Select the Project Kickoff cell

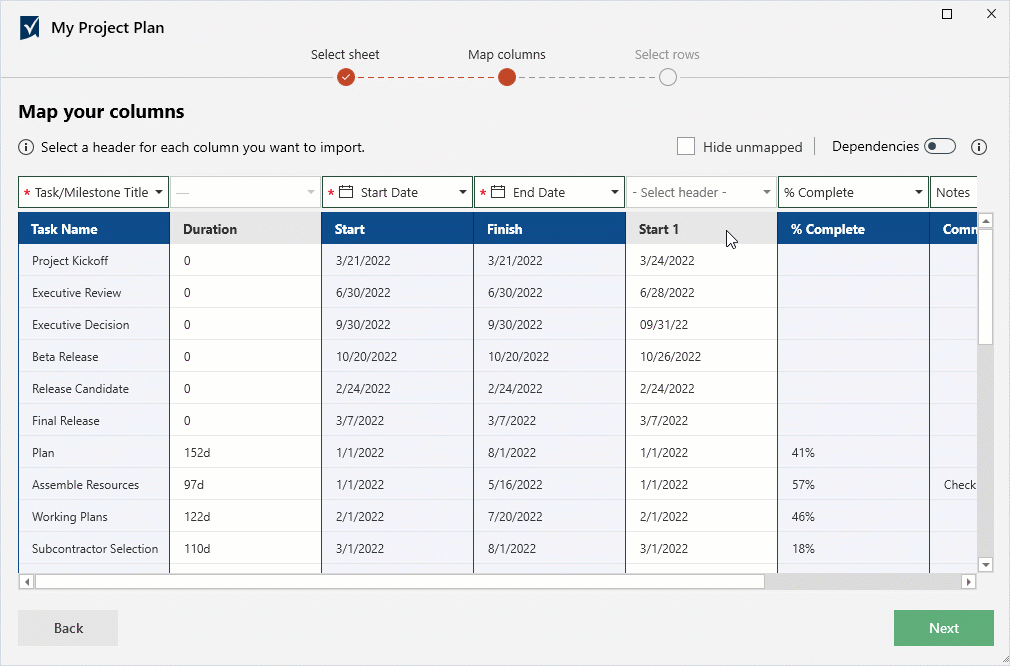(x=94, y=261)
